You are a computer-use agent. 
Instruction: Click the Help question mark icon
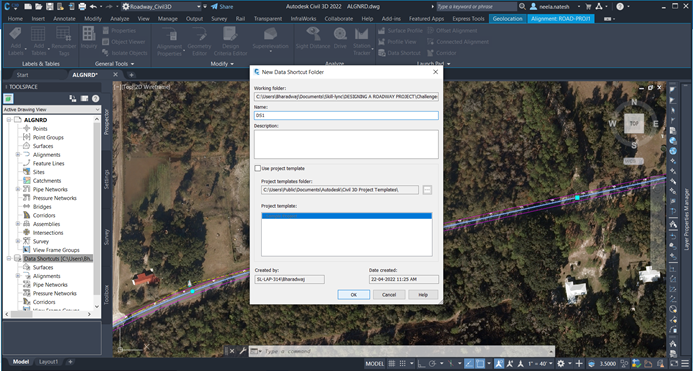point(620,7)
